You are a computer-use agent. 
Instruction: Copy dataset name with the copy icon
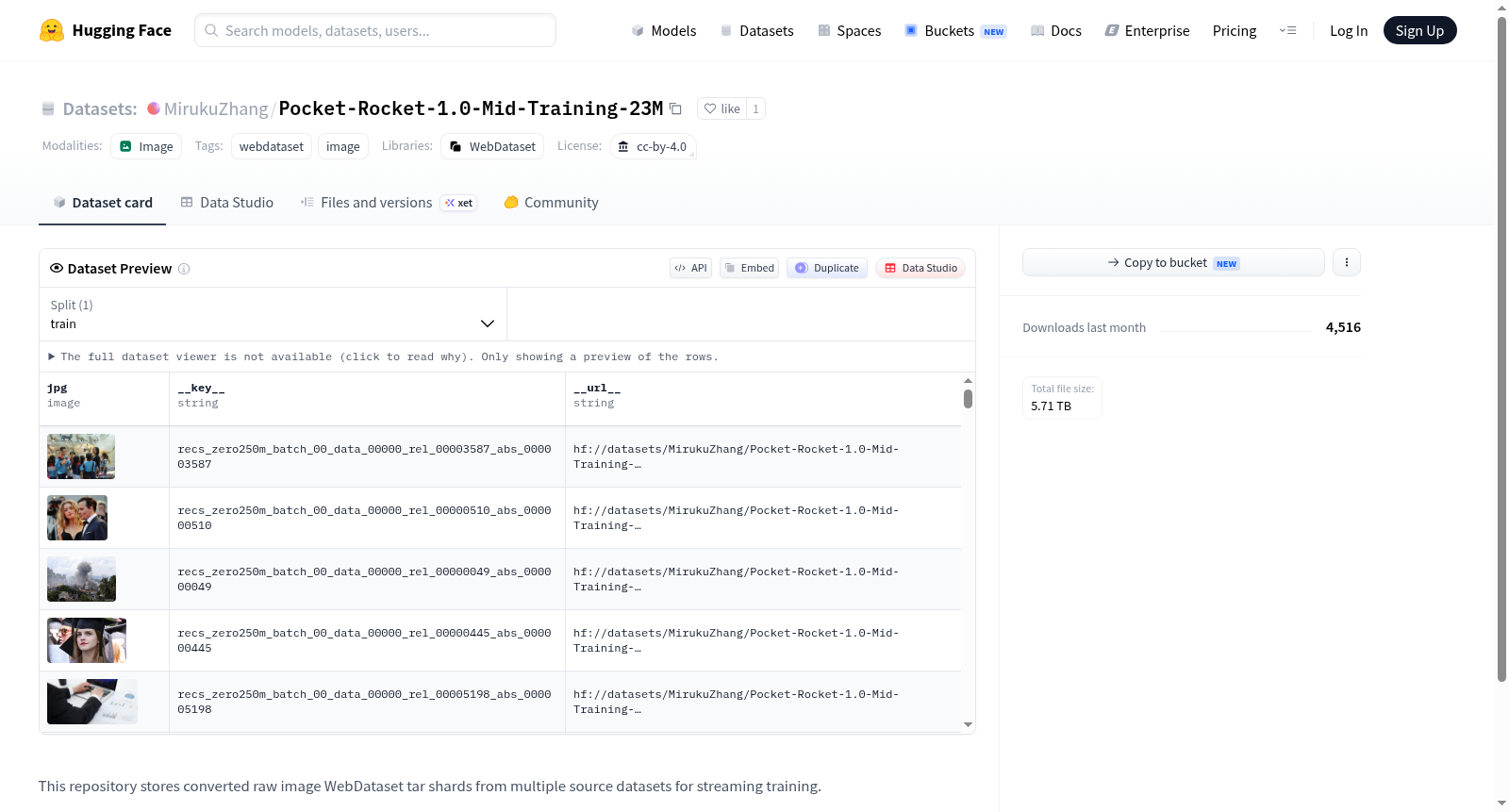675,108
